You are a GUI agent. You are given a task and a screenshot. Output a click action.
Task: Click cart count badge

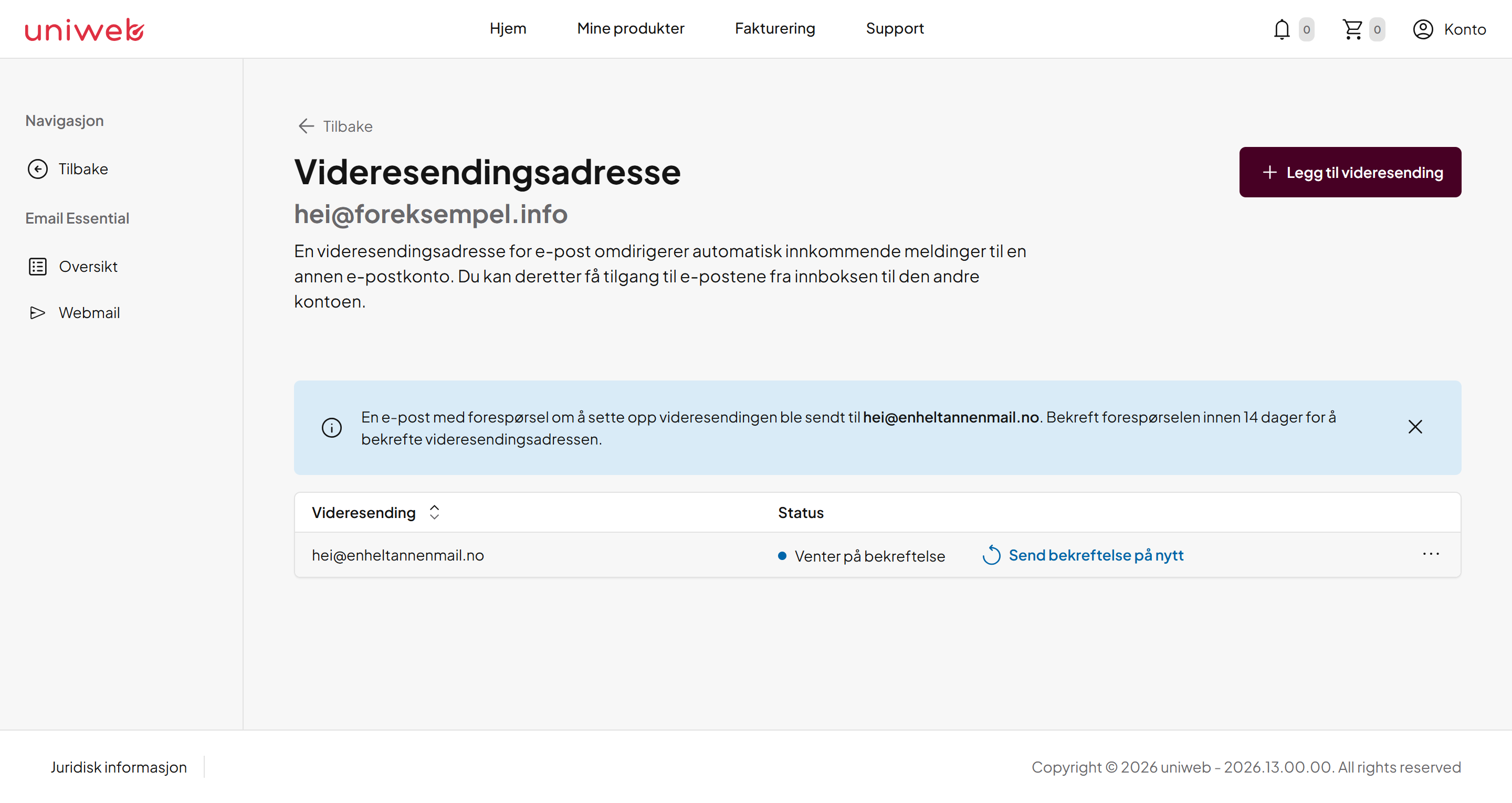click(1377, 29)
